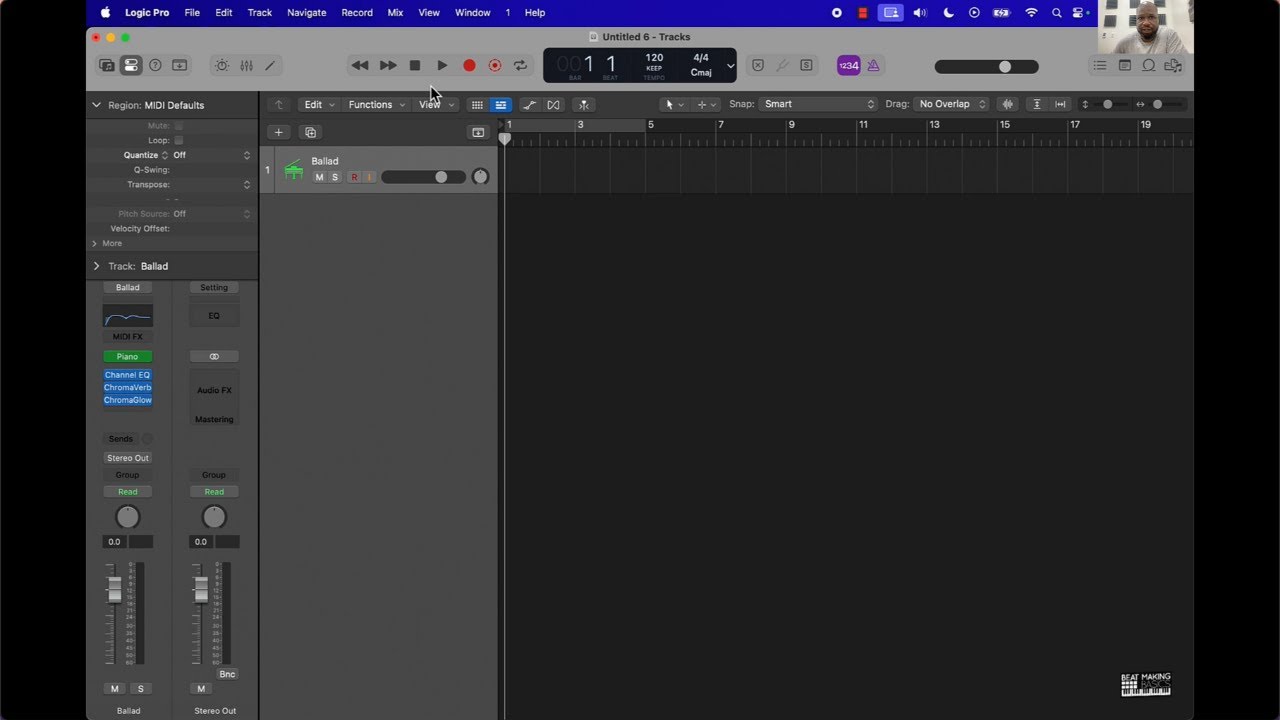Click the horizontal auto zoom button
Viewport: 1280px width, 720px height.
(x=1060, y=105)
